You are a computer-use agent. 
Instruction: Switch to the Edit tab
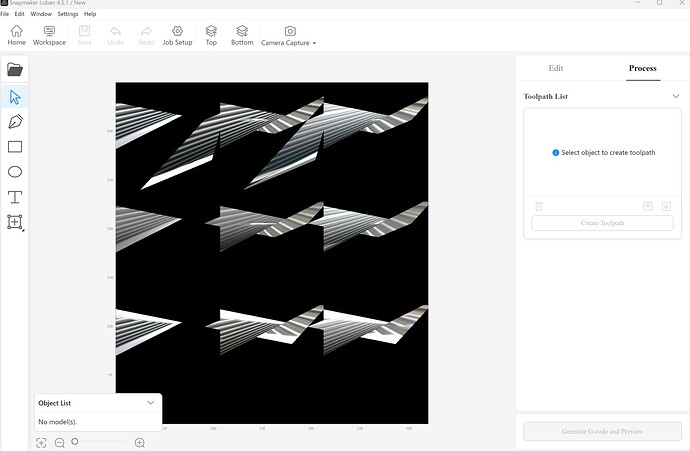(x=556, y=68)
